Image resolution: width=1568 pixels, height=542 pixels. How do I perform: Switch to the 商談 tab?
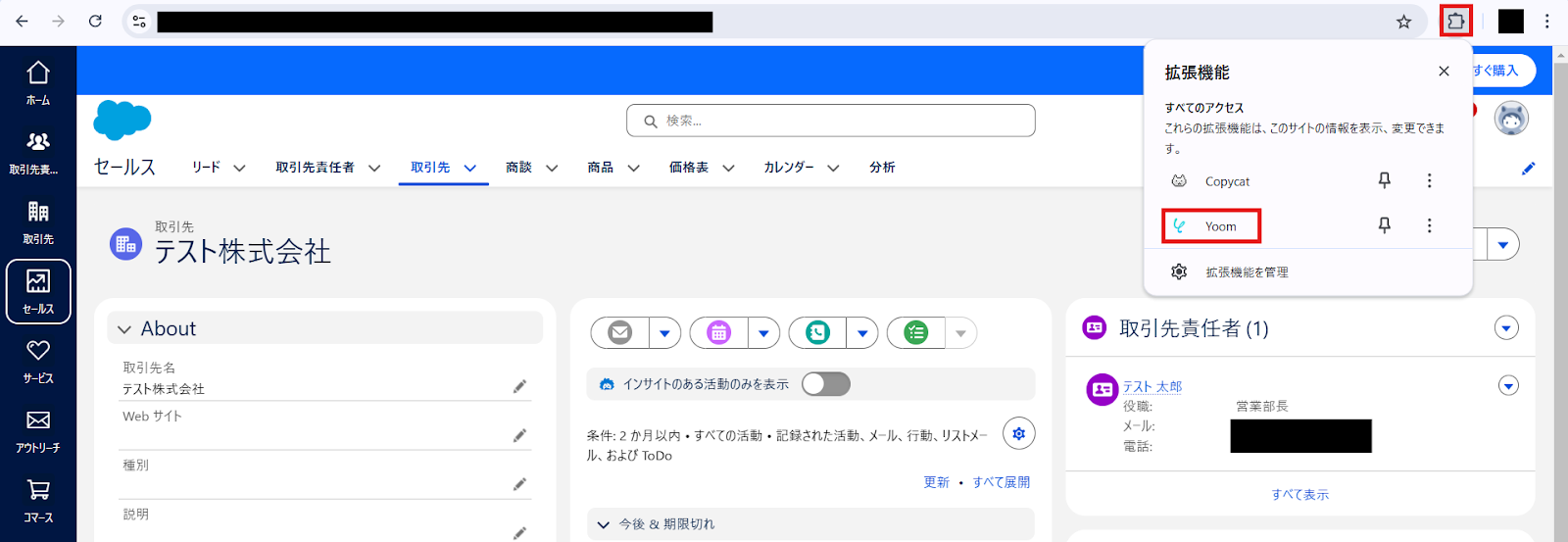pyautogui.click(x=518, y=168)
